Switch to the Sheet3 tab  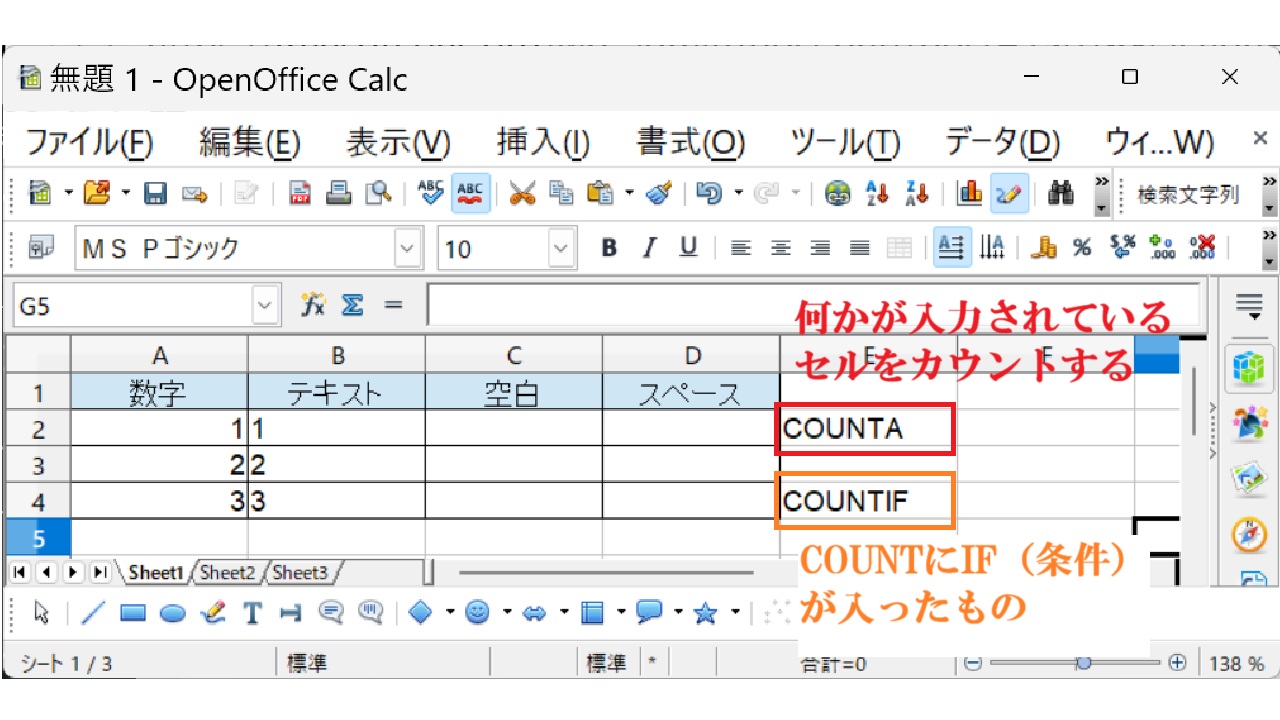pos(300,573)
